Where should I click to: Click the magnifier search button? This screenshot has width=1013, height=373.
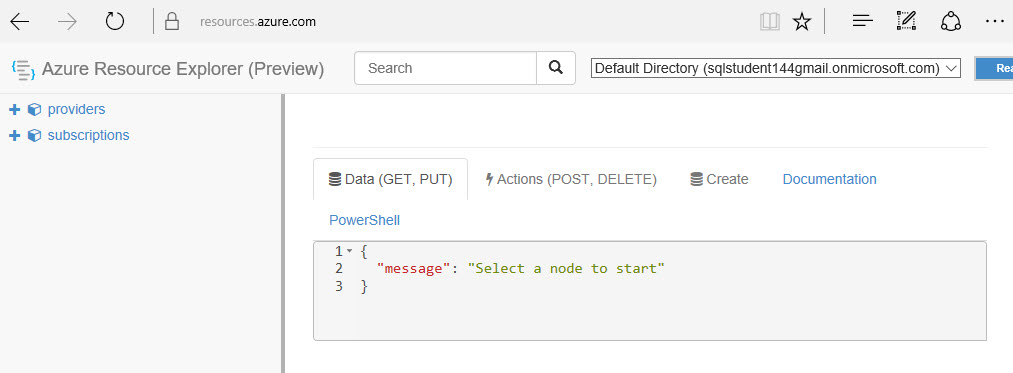coord(556,68)
